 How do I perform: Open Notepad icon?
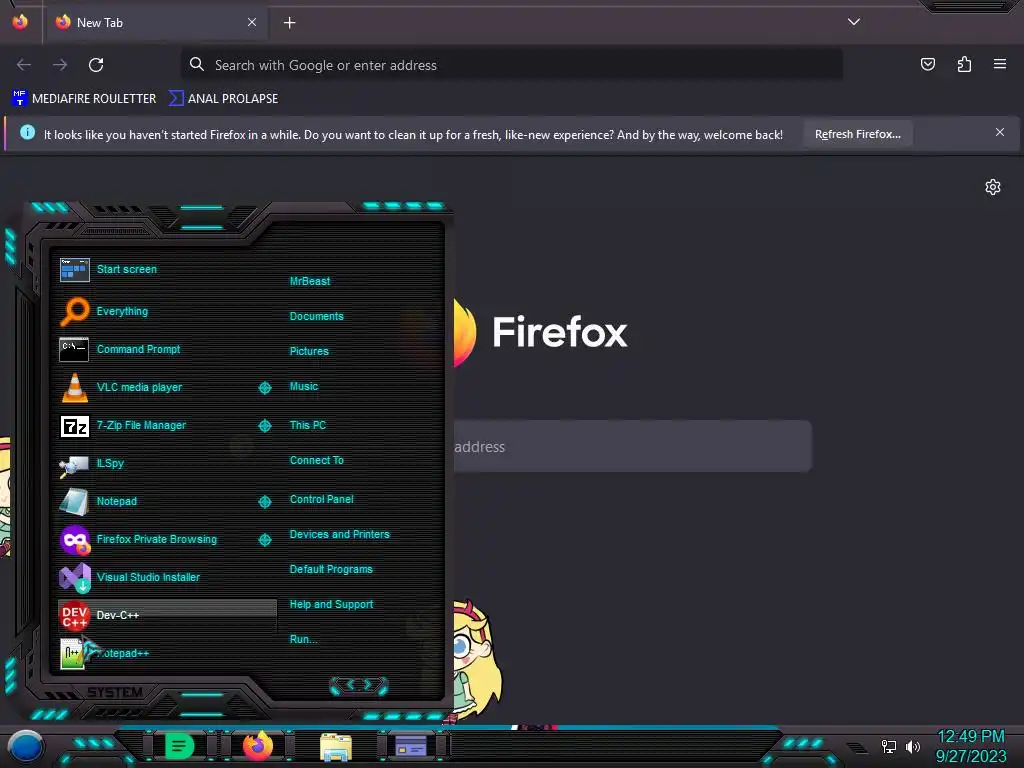74,502
